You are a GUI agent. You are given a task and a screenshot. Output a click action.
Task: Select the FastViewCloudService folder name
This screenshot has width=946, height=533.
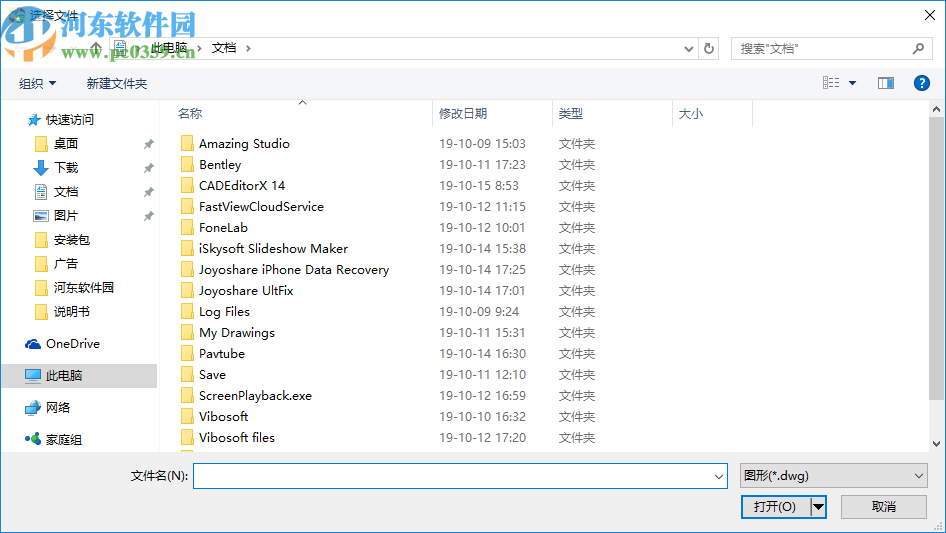pyautogui.click(x=261, y=206)
